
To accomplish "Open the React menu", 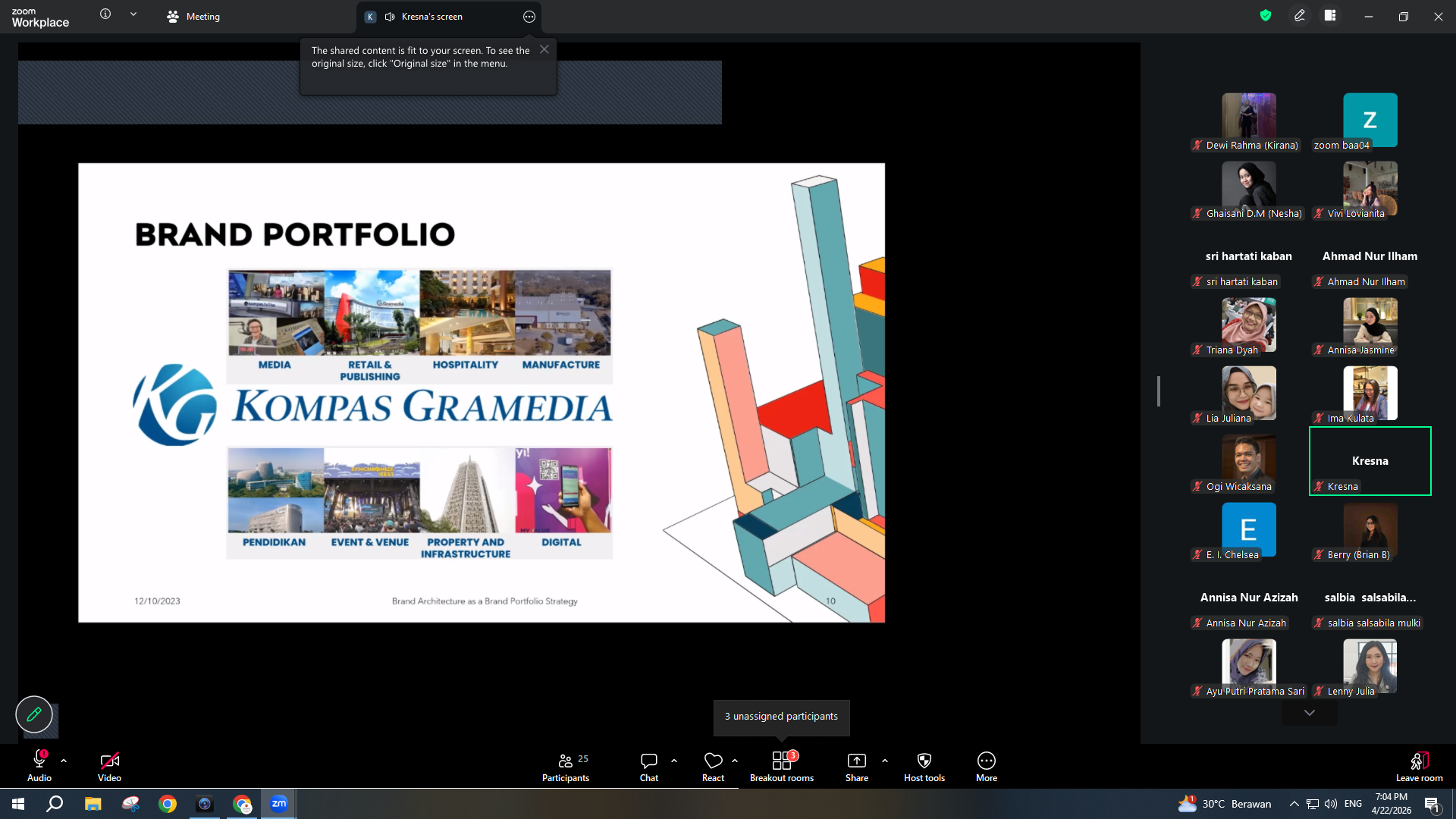I will 713,766.
